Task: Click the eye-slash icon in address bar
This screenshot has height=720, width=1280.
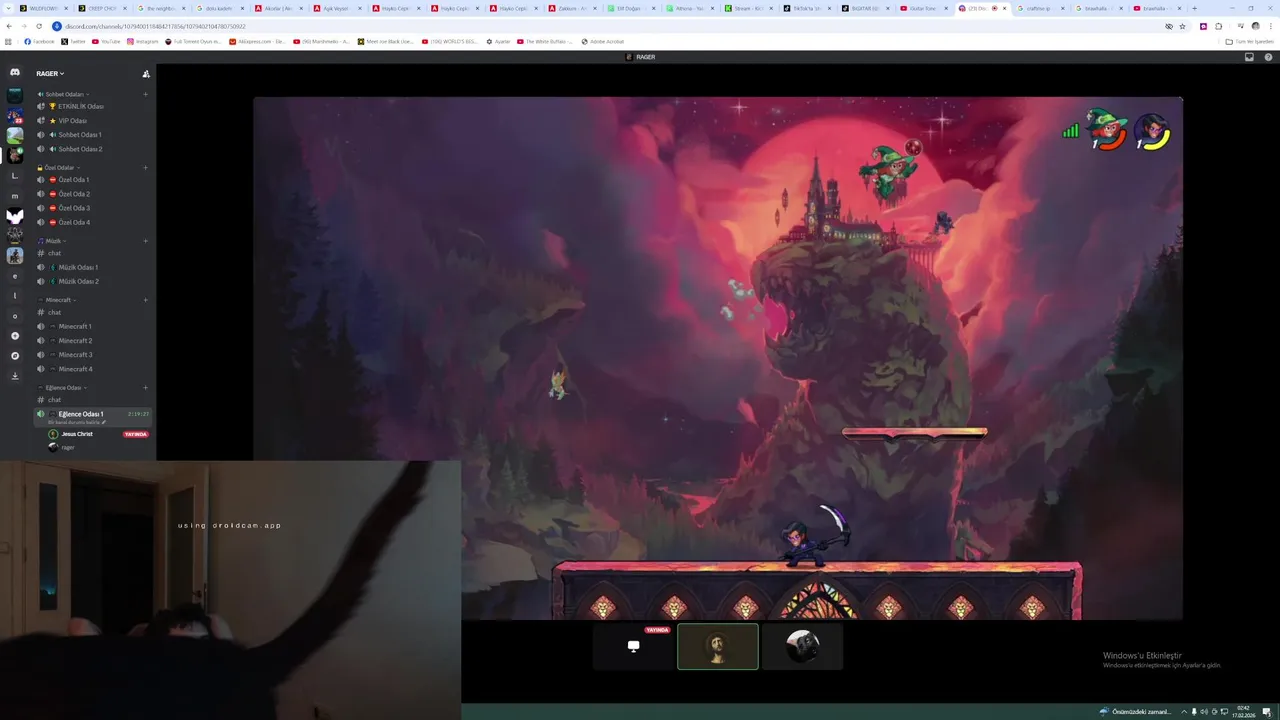Action: [1168, 26]
